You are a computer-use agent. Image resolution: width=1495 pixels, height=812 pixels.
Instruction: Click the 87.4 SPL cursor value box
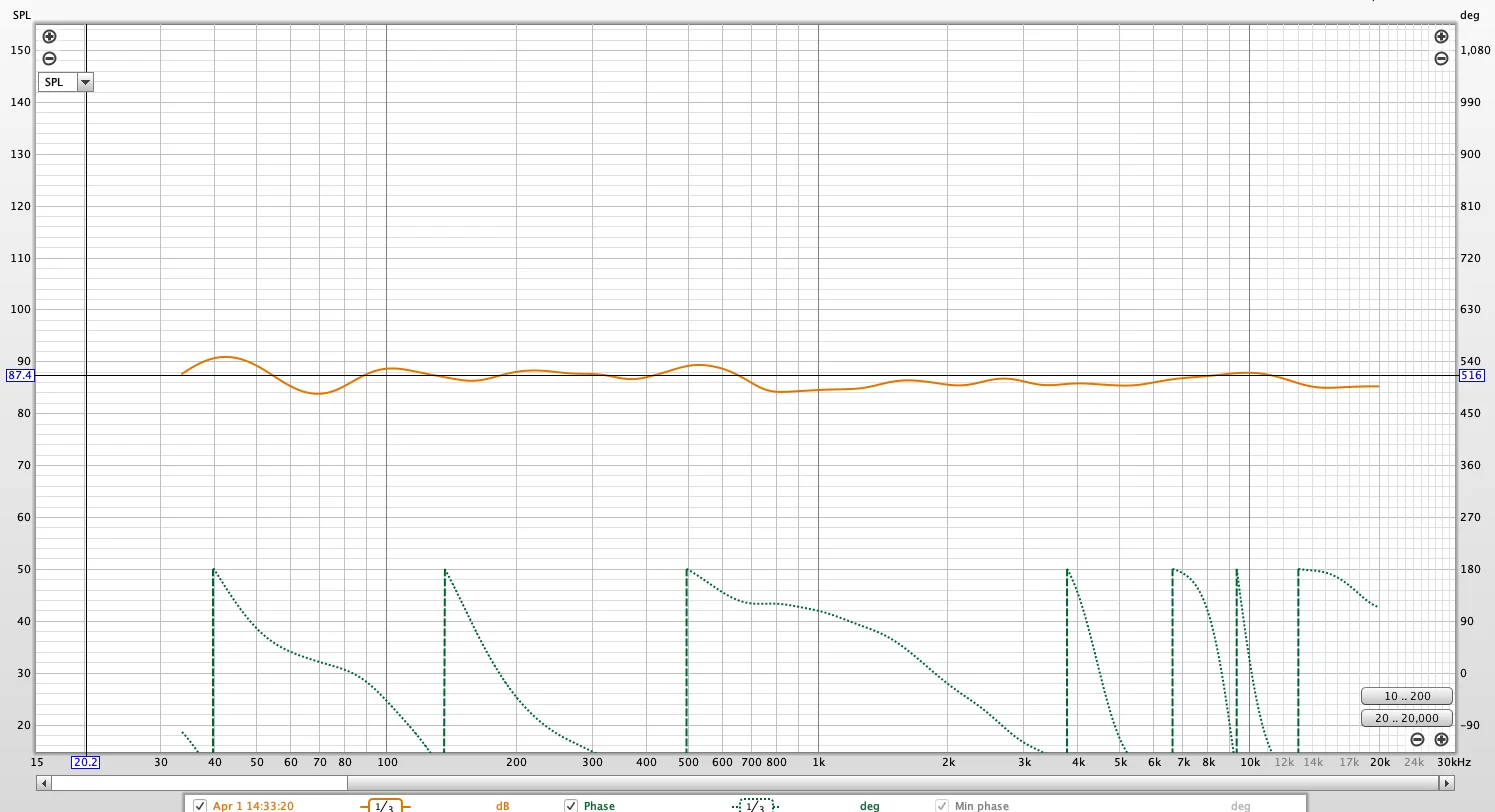(20, 376)
